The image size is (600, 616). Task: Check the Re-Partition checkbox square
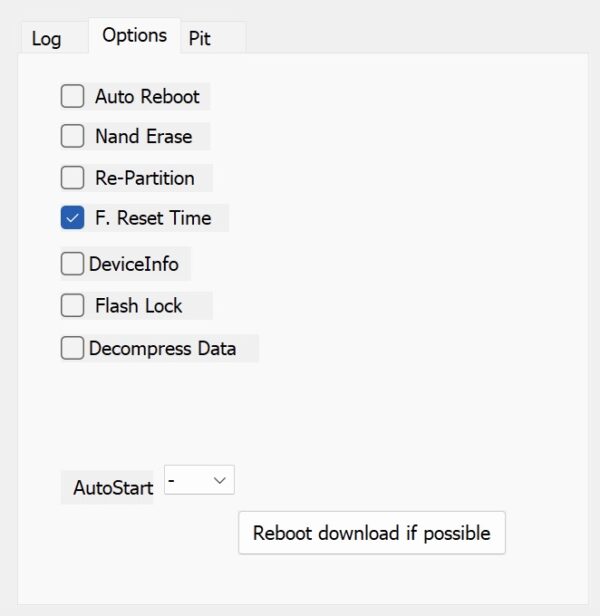tap(72, 178)
